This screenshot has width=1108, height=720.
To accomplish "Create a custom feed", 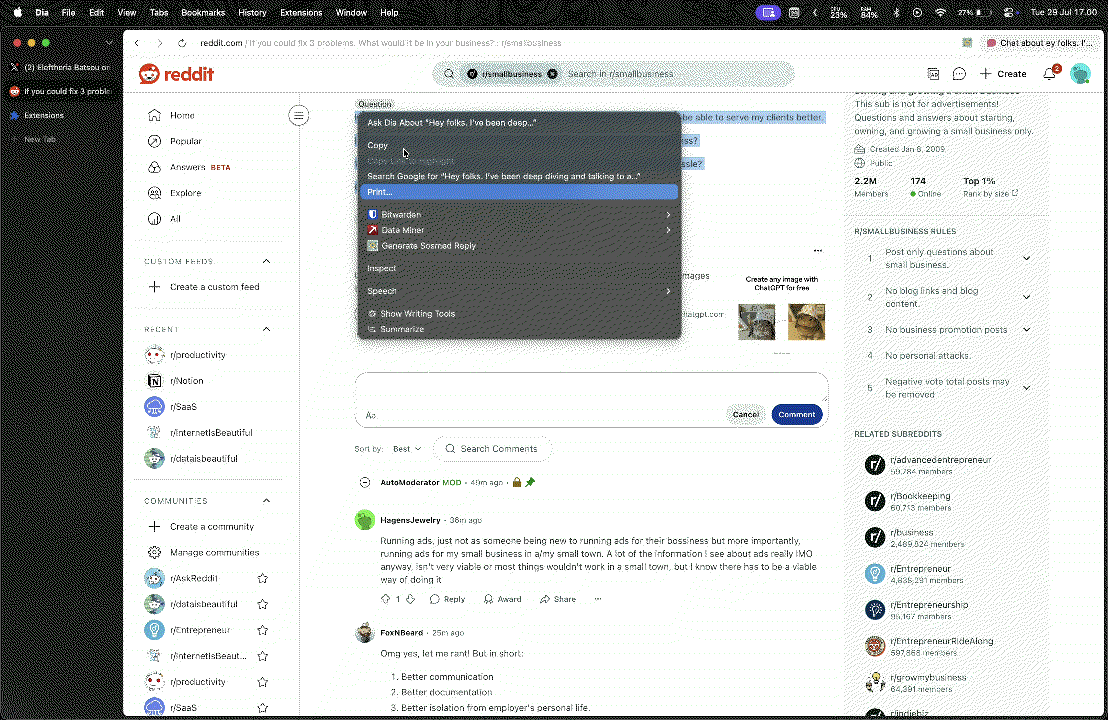I will (x=204, y=287).
